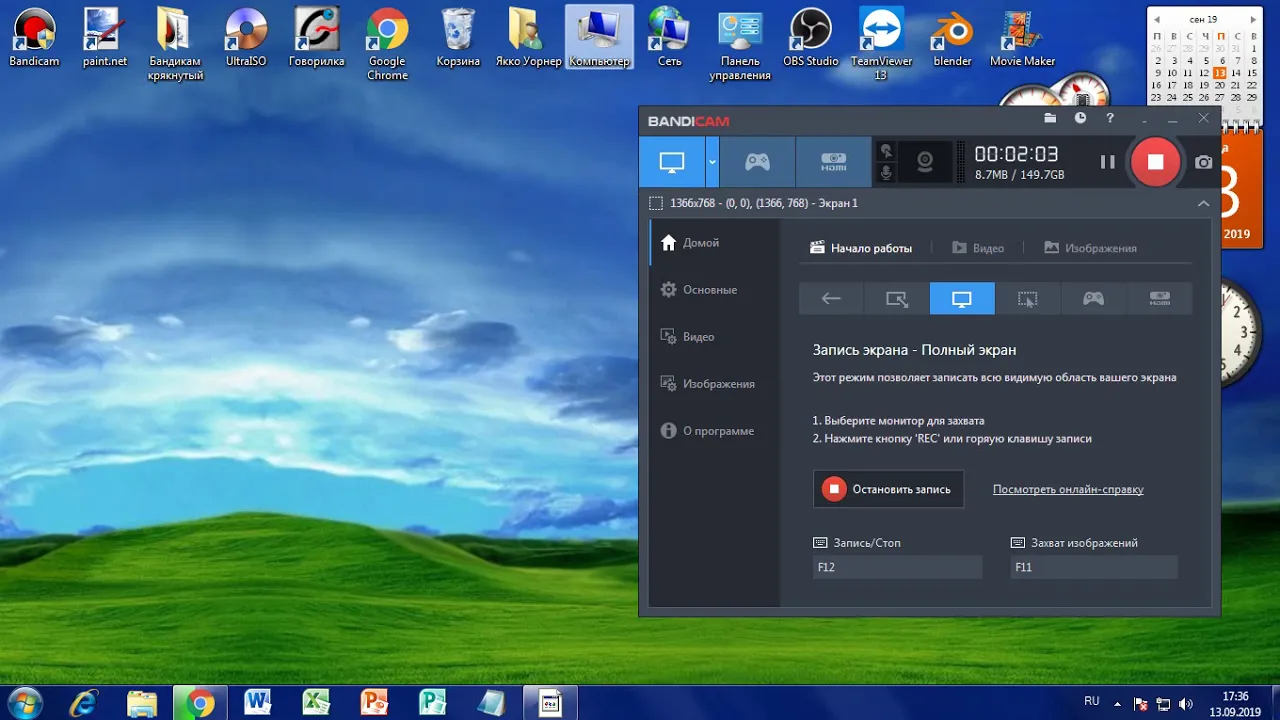
Task: Select the around-mouse recording mode
Action: click(1028, 298)
